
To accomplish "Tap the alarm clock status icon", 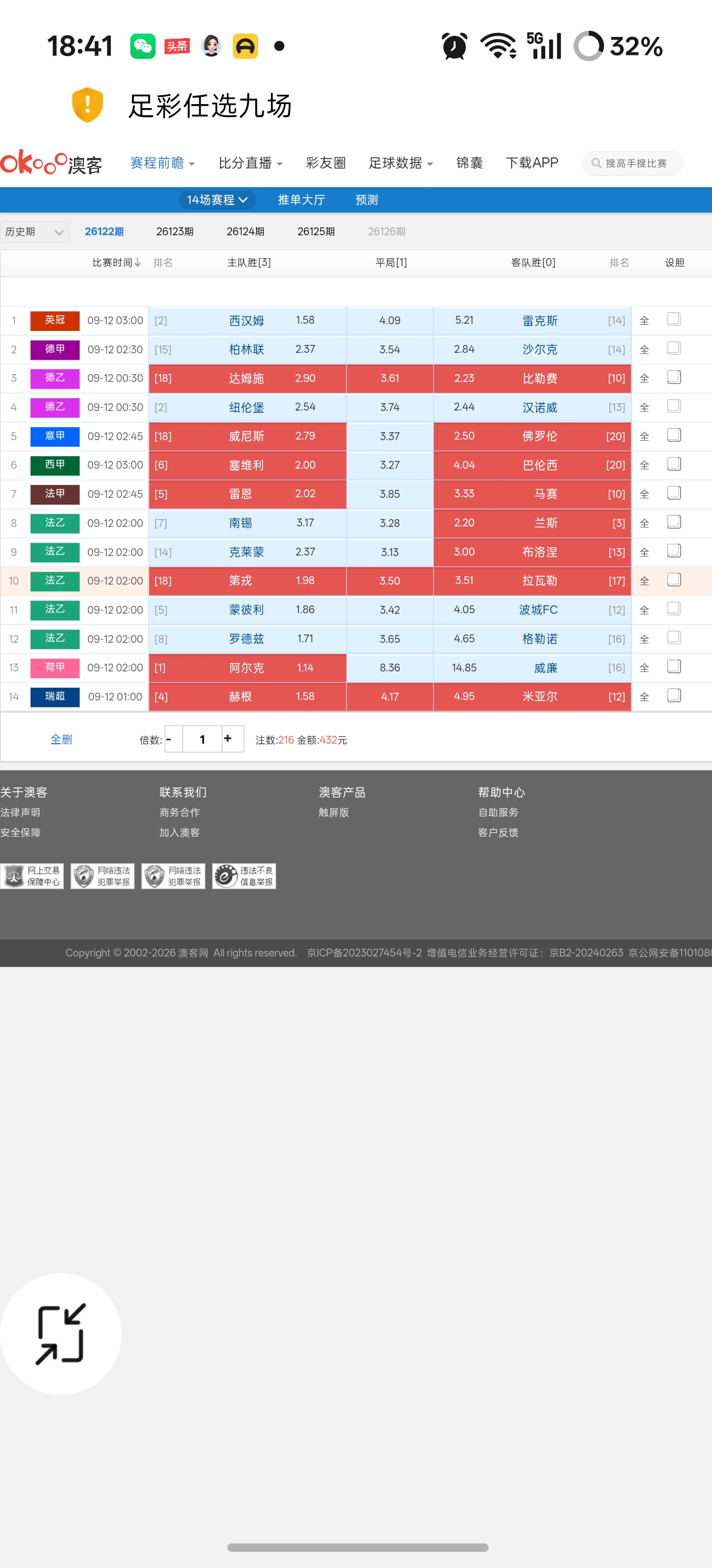I will click(454, 46).
